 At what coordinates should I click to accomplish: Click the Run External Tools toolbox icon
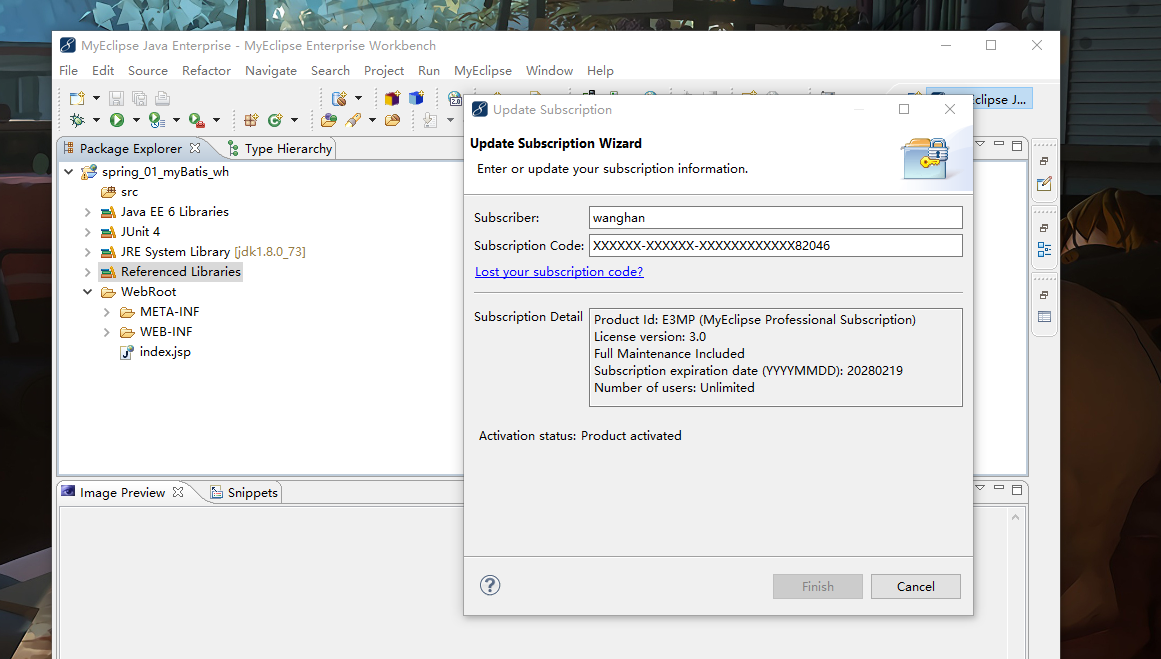click(x=197, y=120)
